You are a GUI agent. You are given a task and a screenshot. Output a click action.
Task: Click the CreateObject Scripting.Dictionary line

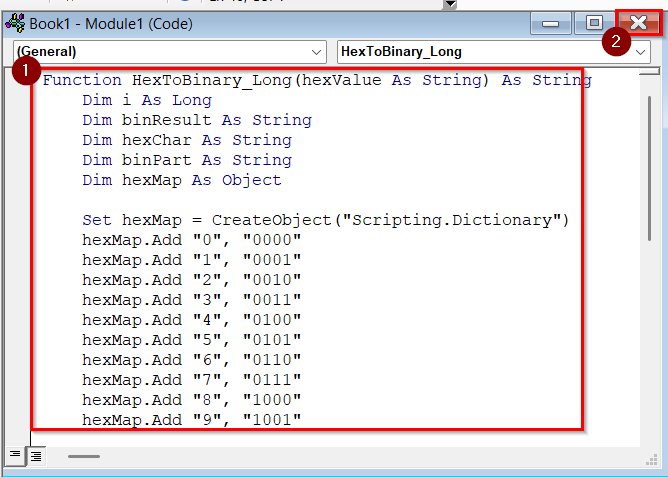(326, 221)
